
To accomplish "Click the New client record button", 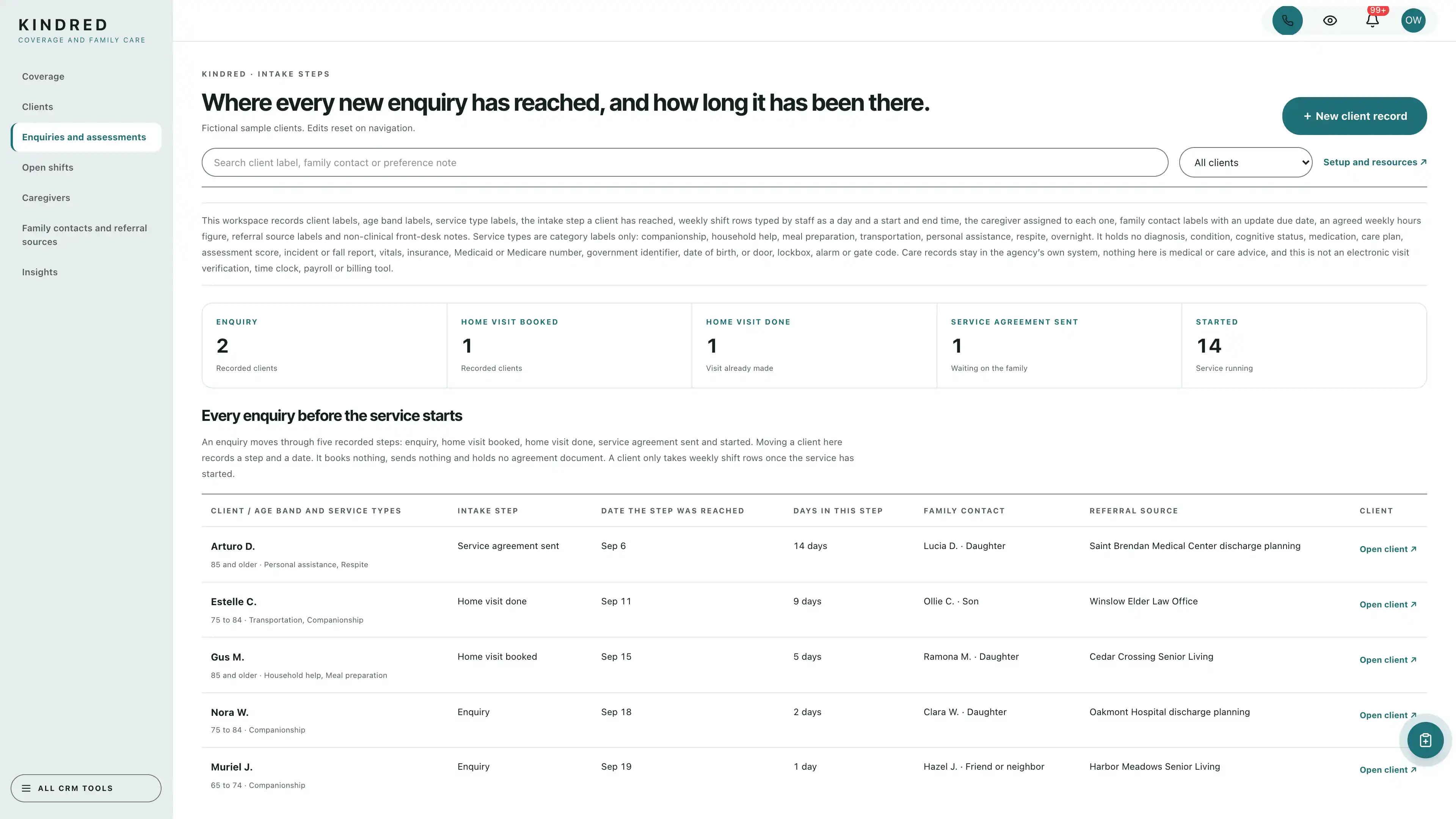I will click(1354, 116).
